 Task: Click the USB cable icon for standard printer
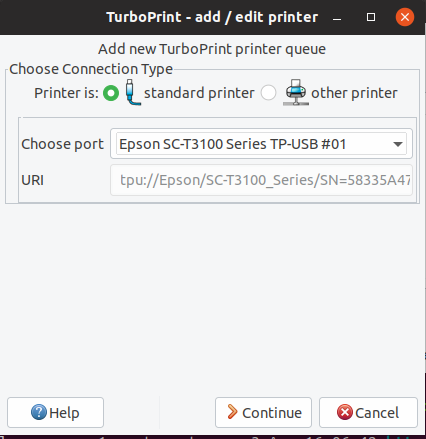(133, 93)
